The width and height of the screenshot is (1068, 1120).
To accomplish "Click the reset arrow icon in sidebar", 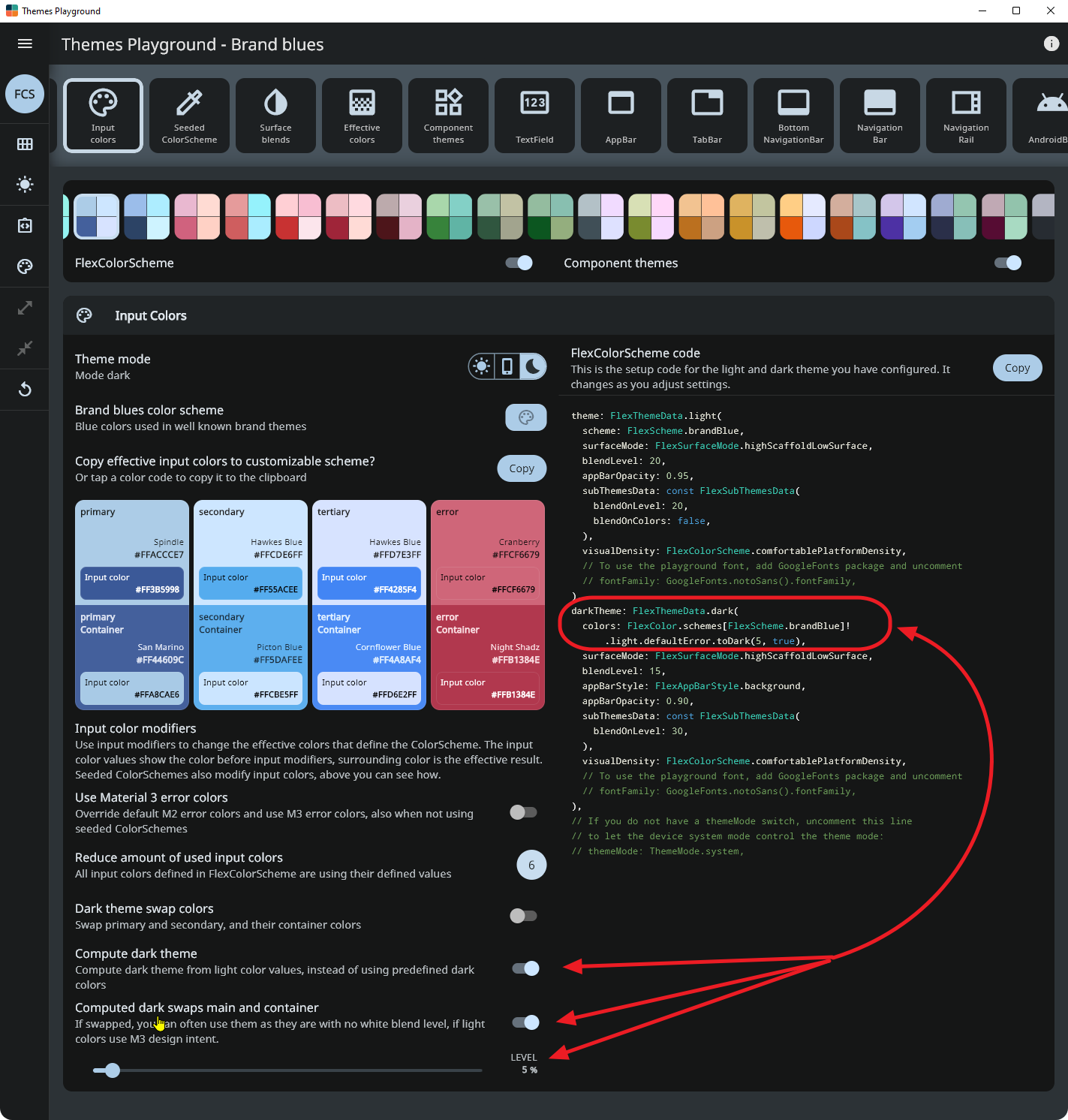I will point(25,389).
